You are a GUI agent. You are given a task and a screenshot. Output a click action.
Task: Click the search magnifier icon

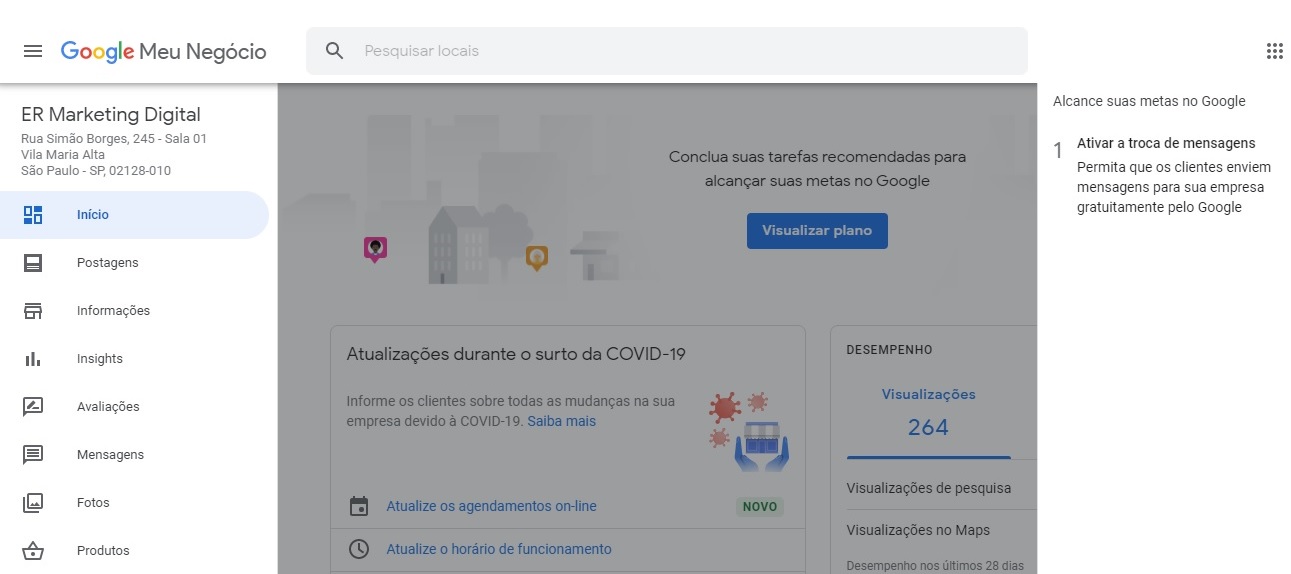click(335, 51)
